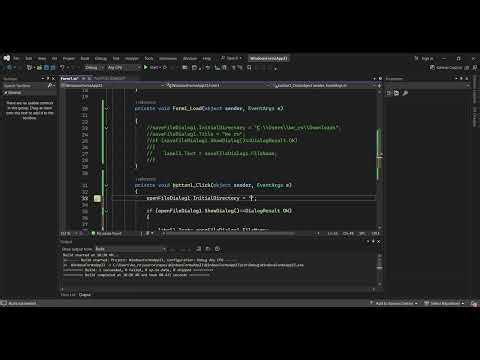Image resolution: width=480 pixels, height=360 pixels.
Task: Switch to the Error List tab
Action: click(68, 295)
